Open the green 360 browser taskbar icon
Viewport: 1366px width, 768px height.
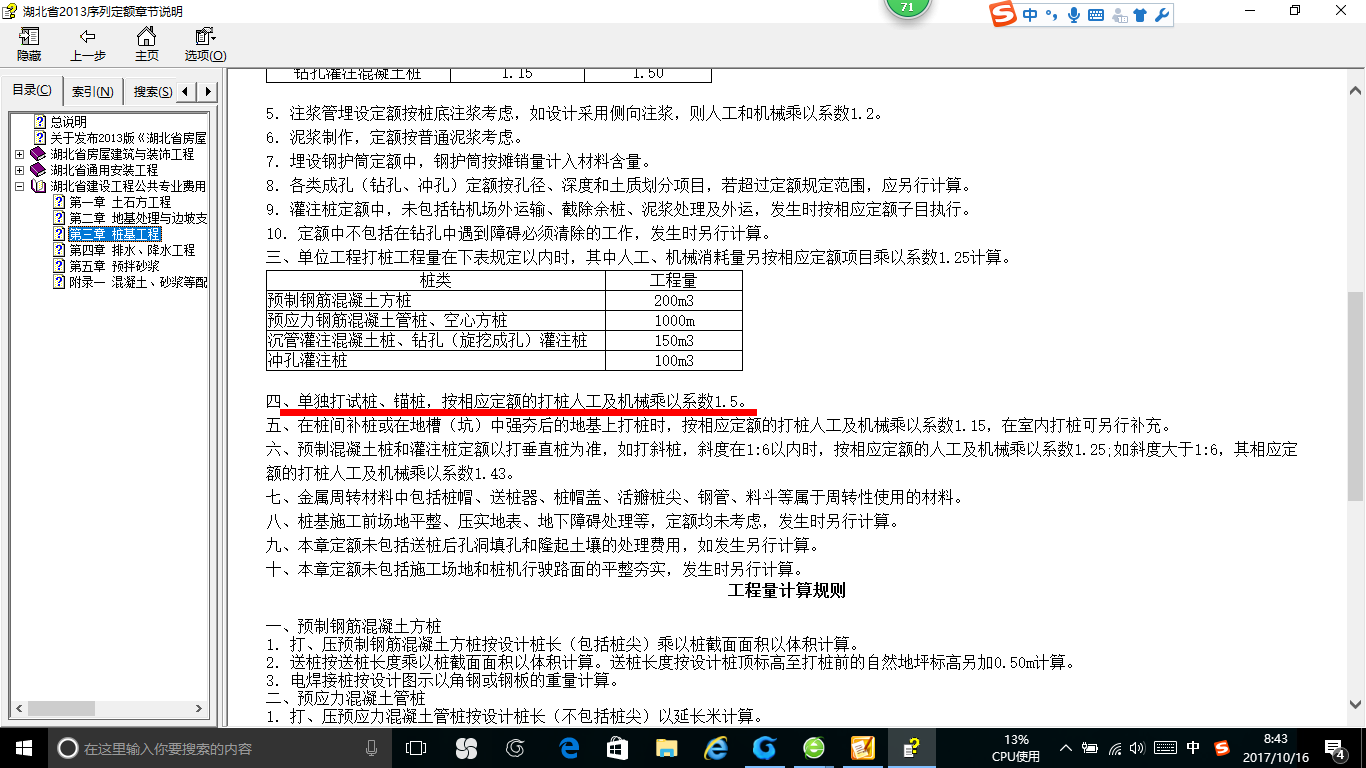[814, 748]
